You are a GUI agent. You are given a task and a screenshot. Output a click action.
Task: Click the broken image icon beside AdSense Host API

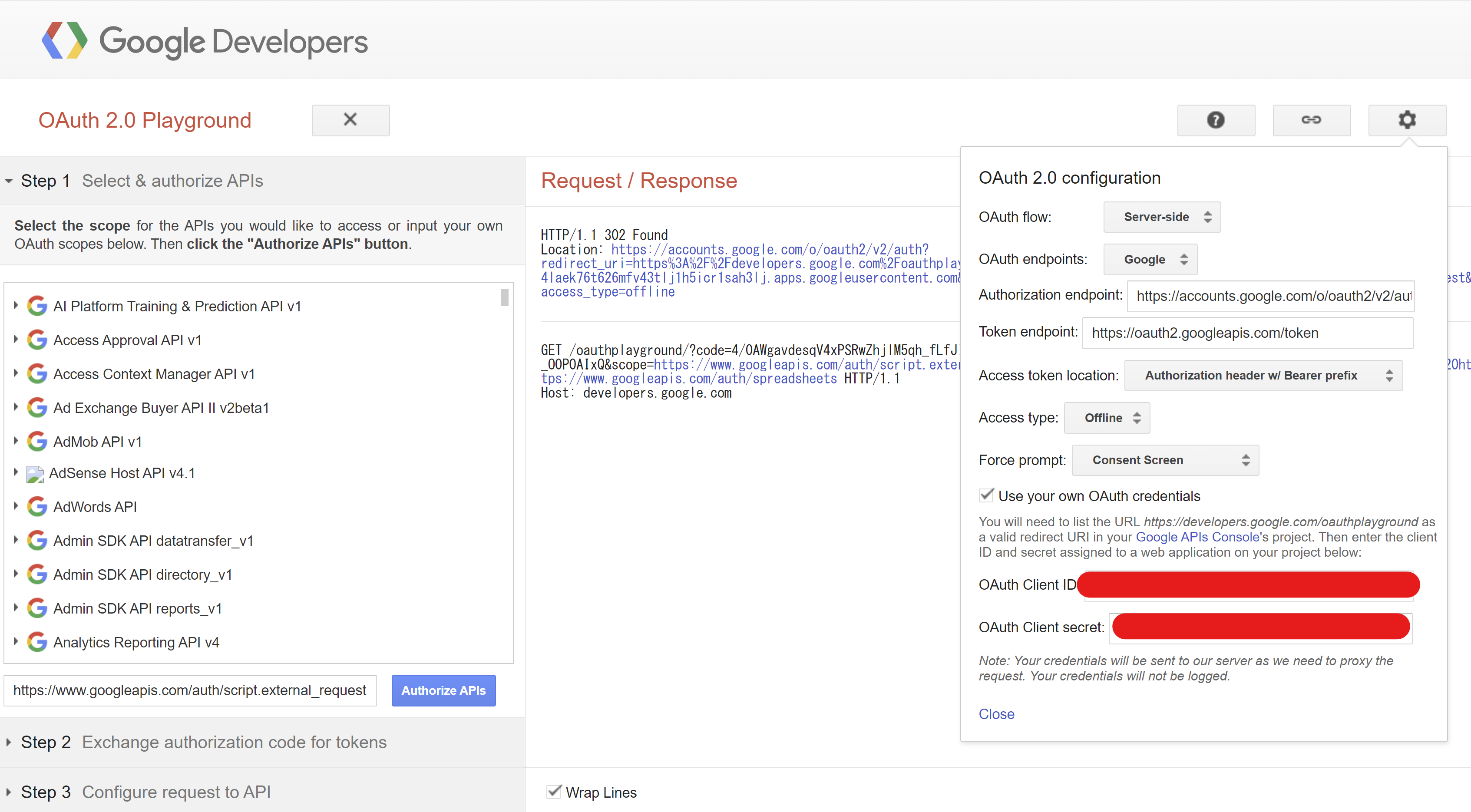pos(35,474)
